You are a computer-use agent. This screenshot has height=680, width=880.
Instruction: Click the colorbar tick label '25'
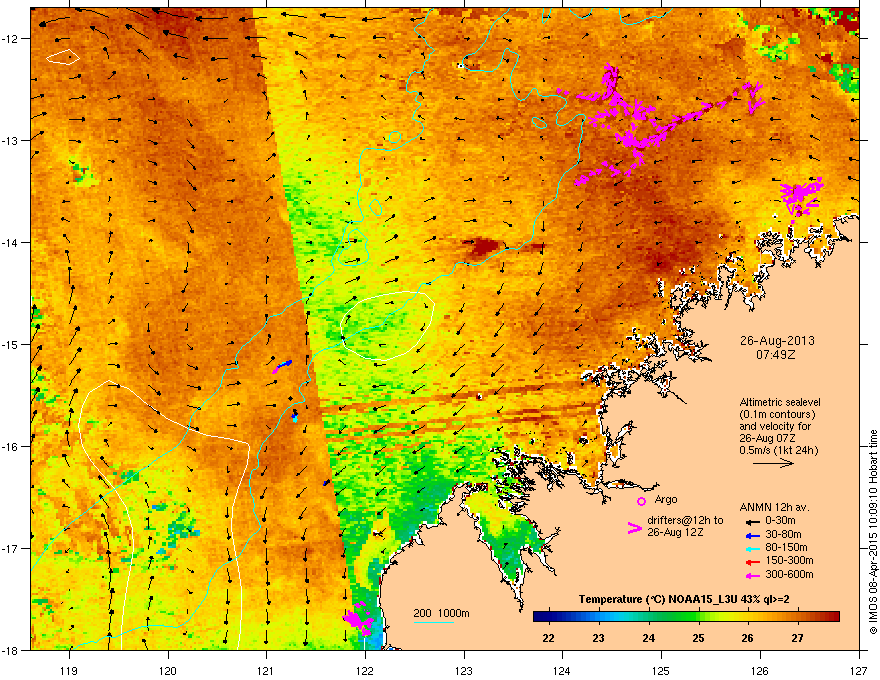698,638
